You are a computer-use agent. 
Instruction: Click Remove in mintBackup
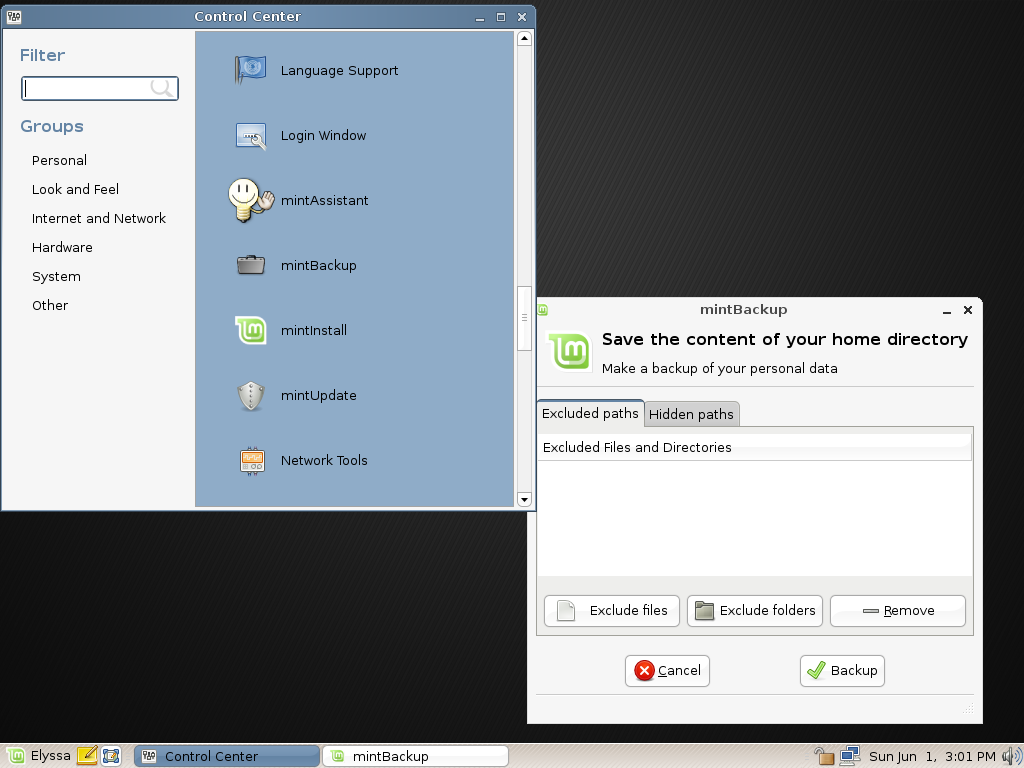point(897,611)
